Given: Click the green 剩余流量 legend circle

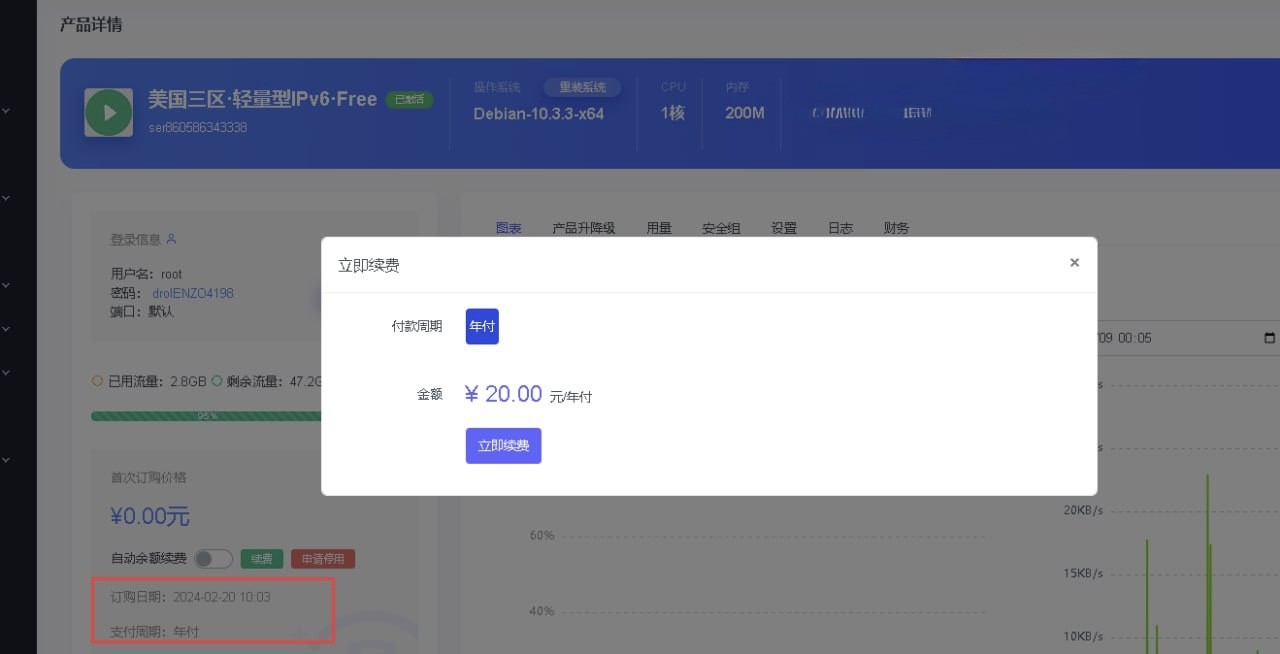Looking at the screenshot, I should [216, 381].
